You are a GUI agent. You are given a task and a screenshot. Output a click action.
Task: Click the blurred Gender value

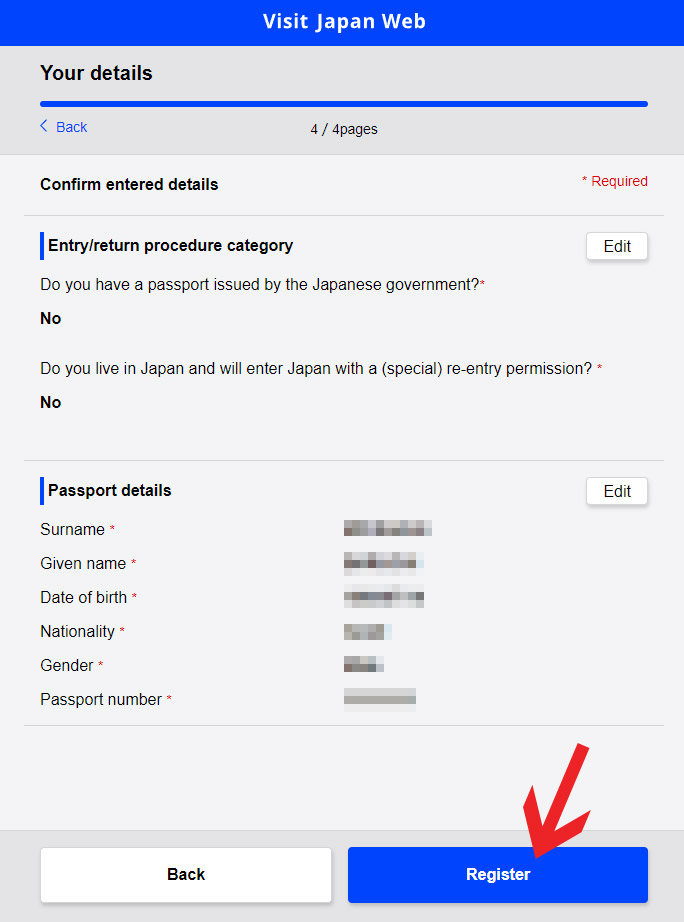click(364, 665)
